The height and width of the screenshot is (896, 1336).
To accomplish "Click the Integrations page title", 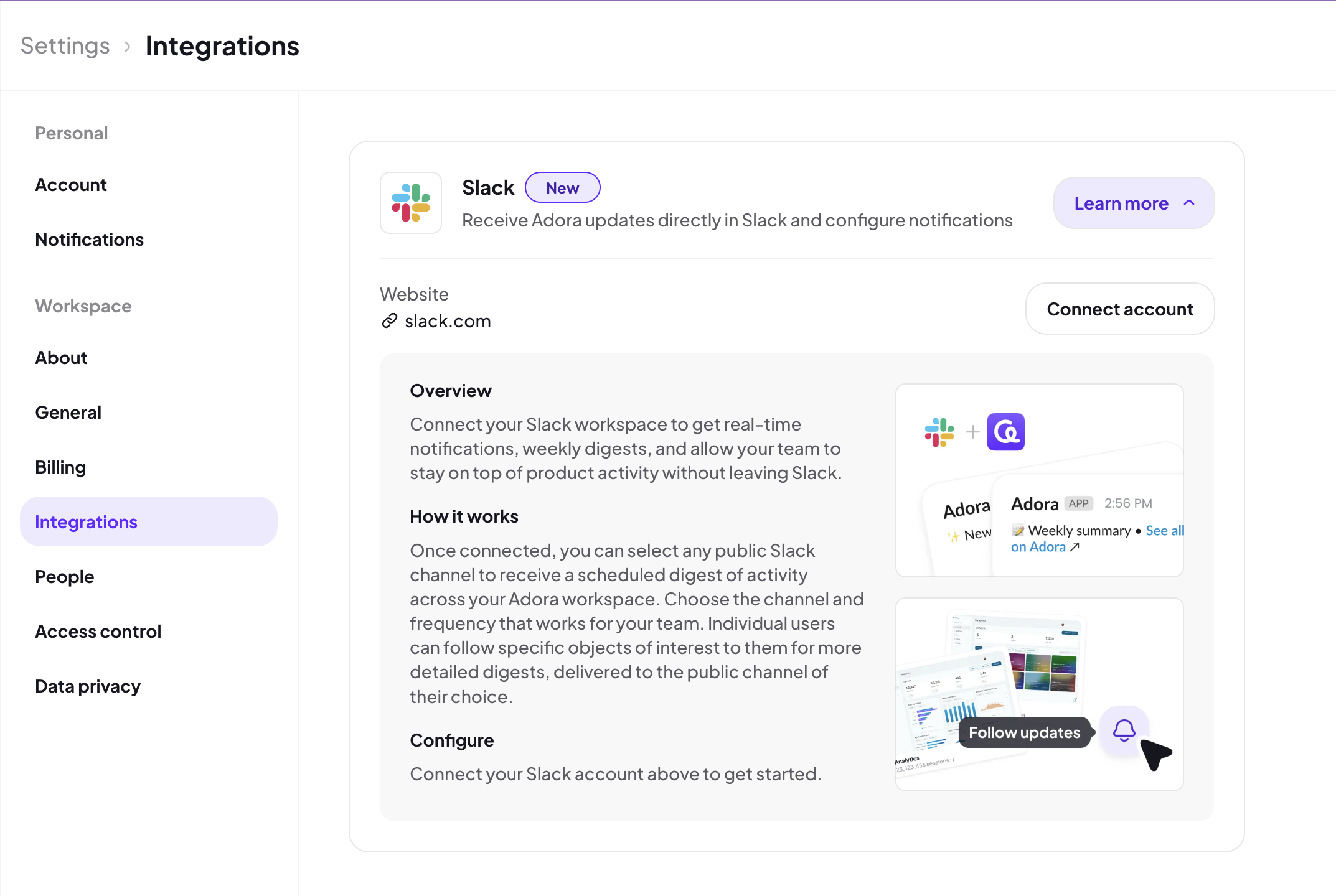I will 222,46.
